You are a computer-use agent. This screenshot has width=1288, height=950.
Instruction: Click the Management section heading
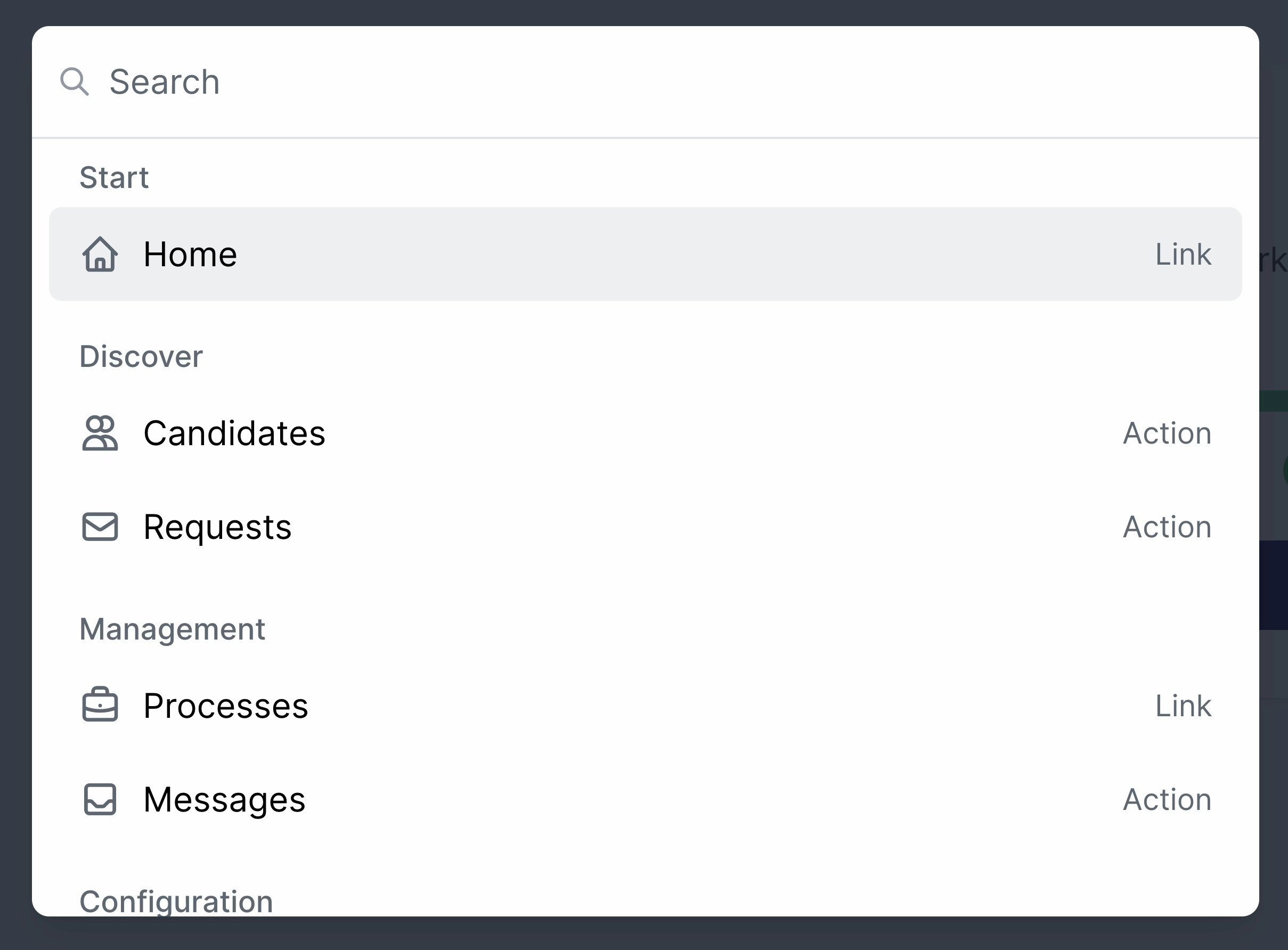pyautogui.click(x=172, y=629)
